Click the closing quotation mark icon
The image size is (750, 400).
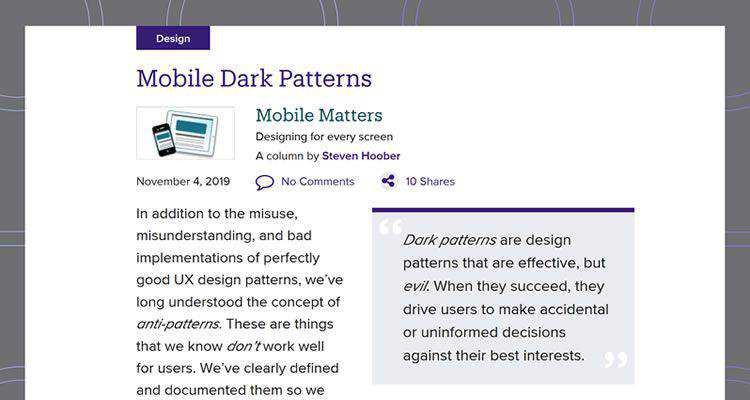click(616, 360)
